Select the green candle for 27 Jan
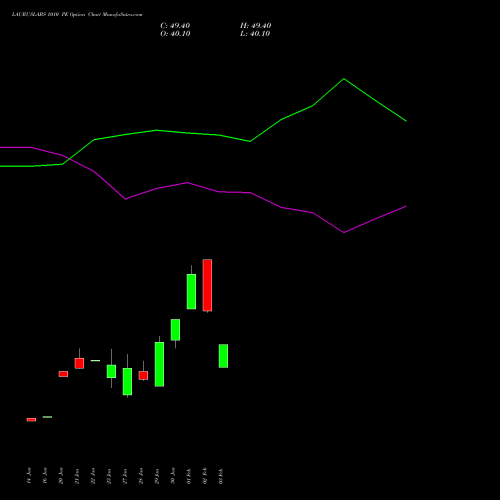 click(127, 381)
